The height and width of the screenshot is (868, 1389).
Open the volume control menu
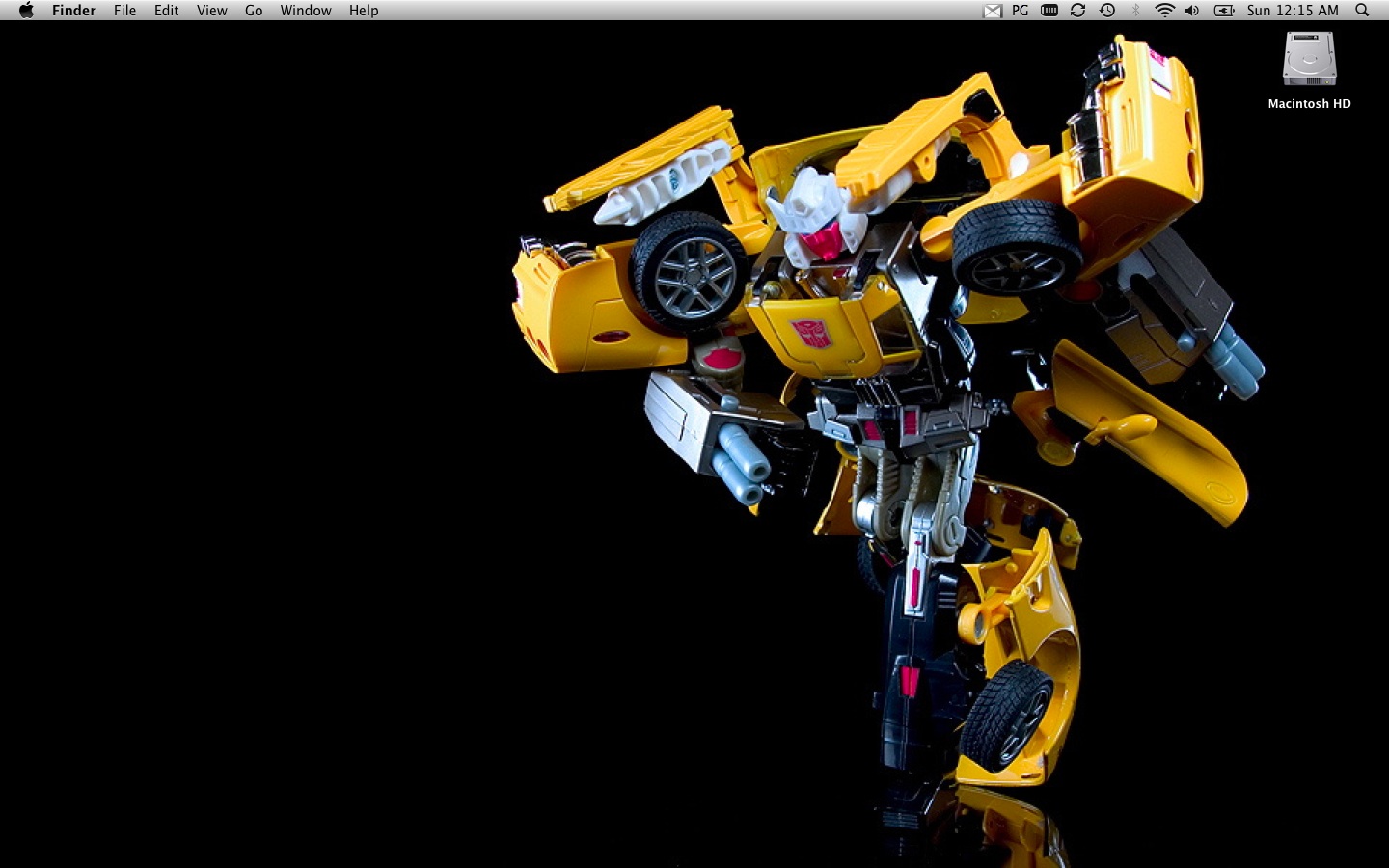pyautogui.click(x=1192, y=11)
